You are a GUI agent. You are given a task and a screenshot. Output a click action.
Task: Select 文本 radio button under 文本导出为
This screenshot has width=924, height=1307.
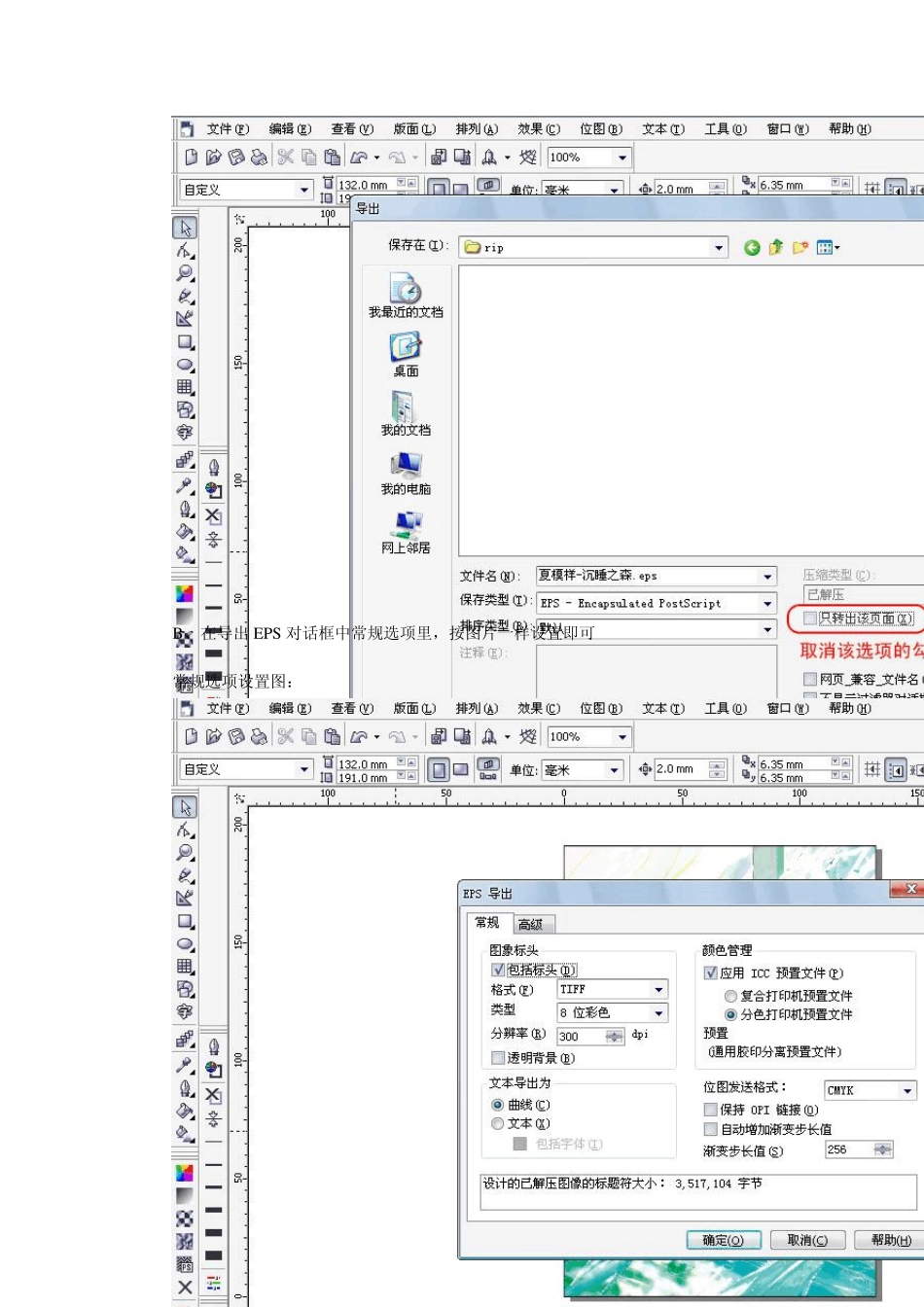click(498, 1123)
